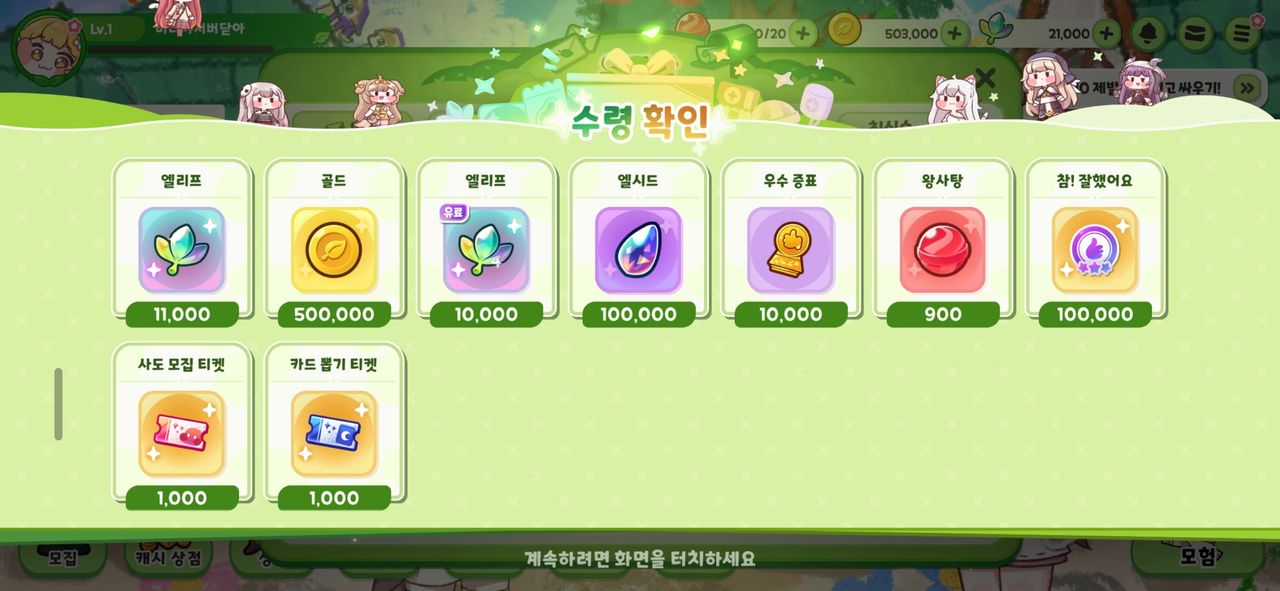Open the hamburger main menu
This screenshot has width=1280, height=591.
click(1241, 33)
